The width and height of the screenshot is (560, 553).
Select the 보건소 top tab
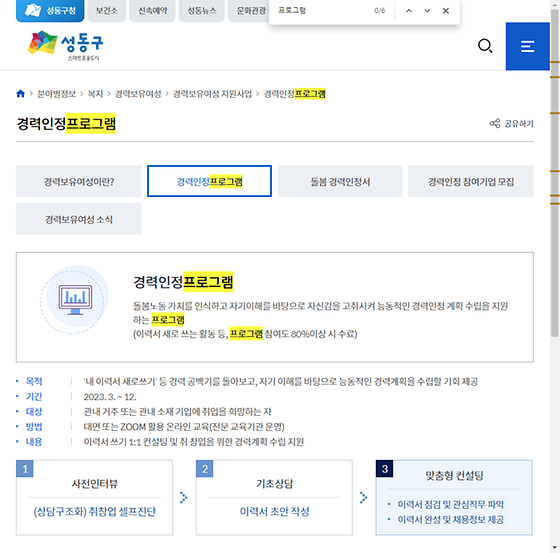pos(106,10)
